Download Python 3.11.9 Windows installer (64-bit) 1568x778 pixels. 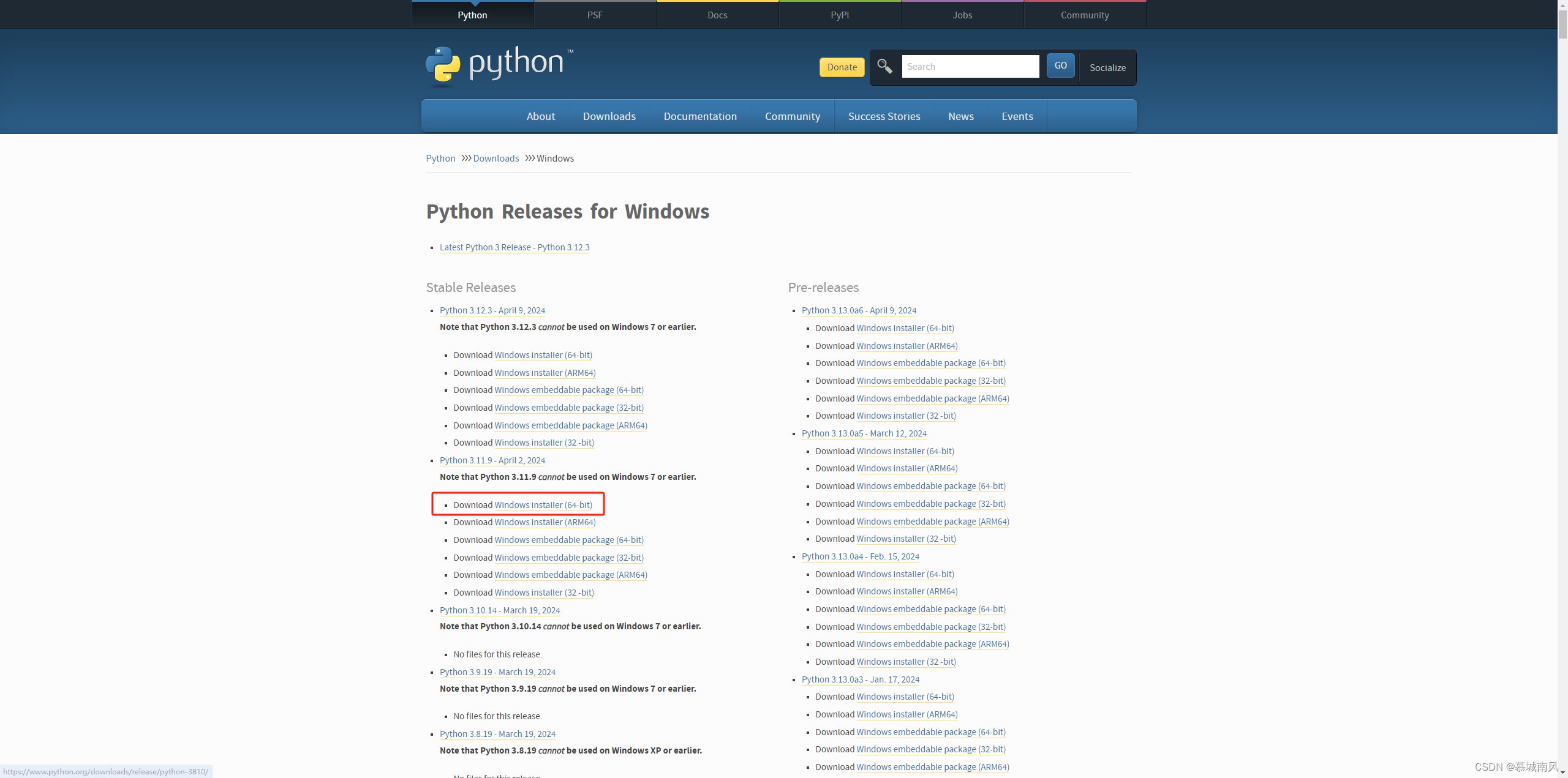(543, 505)
